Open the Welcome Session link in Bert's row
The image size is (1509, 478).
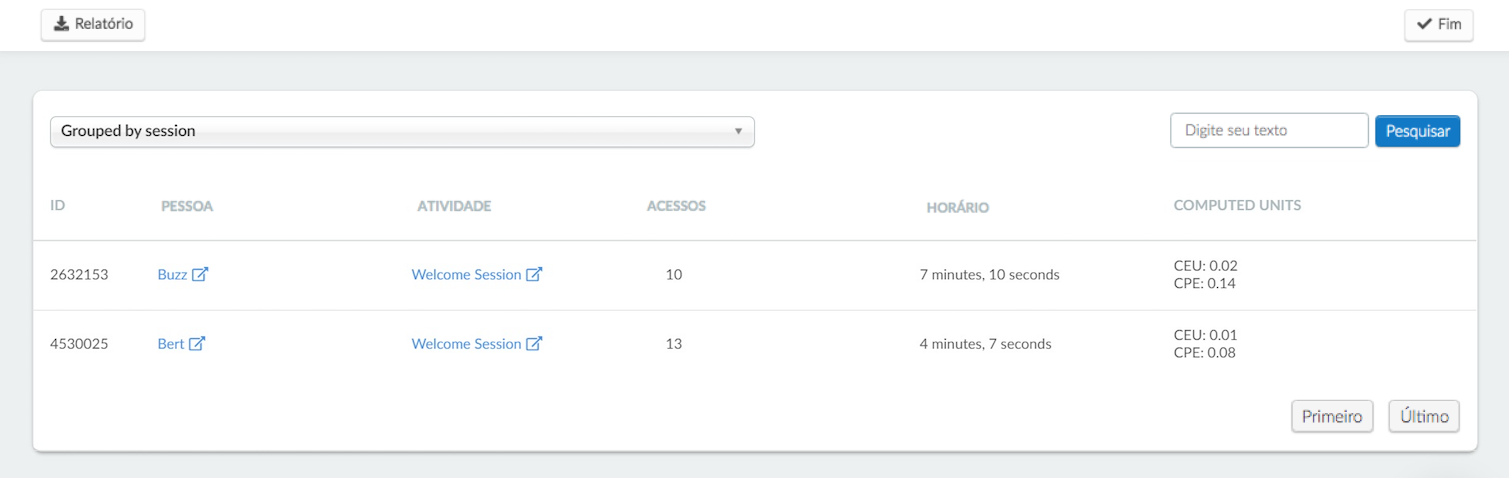point(466,343)
